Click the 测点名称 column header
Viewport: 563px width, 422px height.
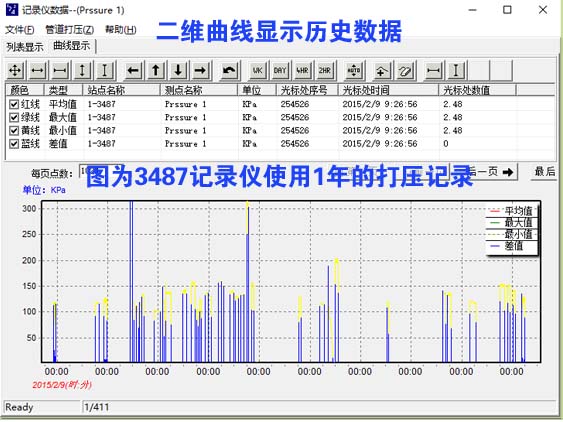click(199, 90)
